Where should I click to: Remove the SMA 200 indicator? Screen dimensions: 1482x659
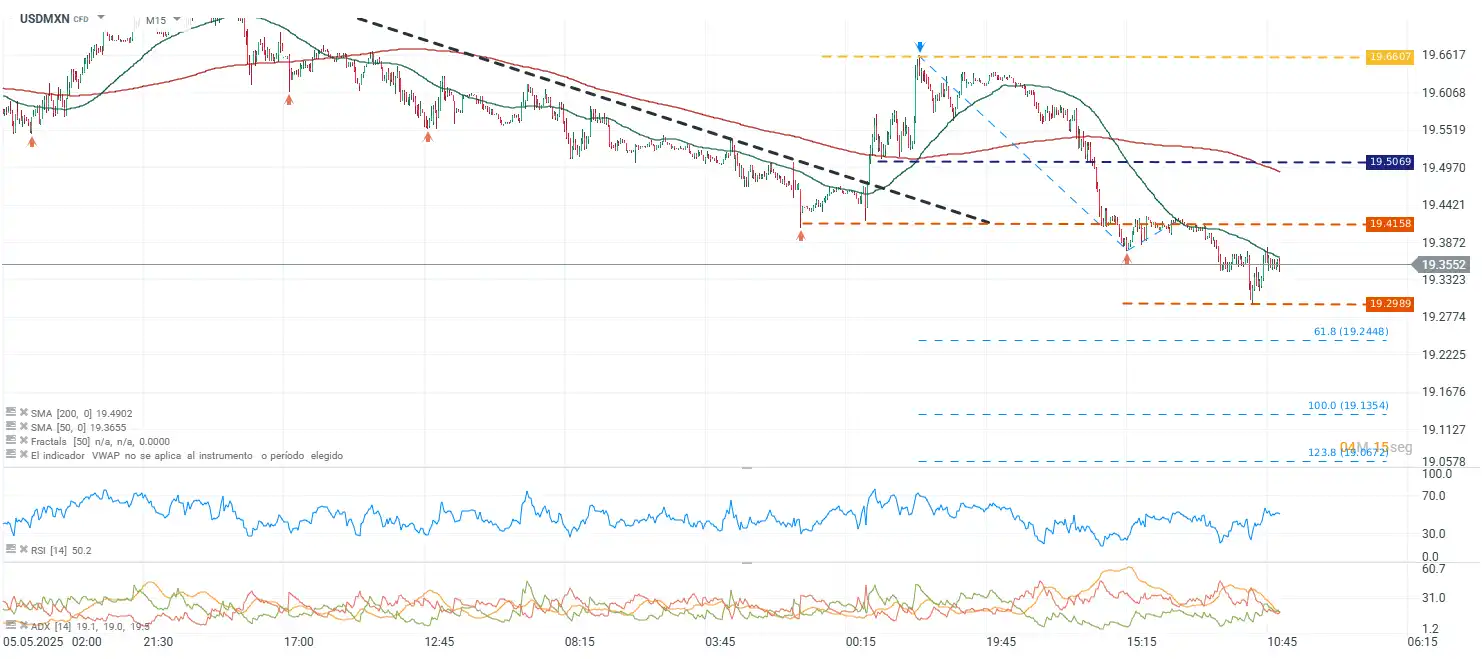tap(22, 412)
